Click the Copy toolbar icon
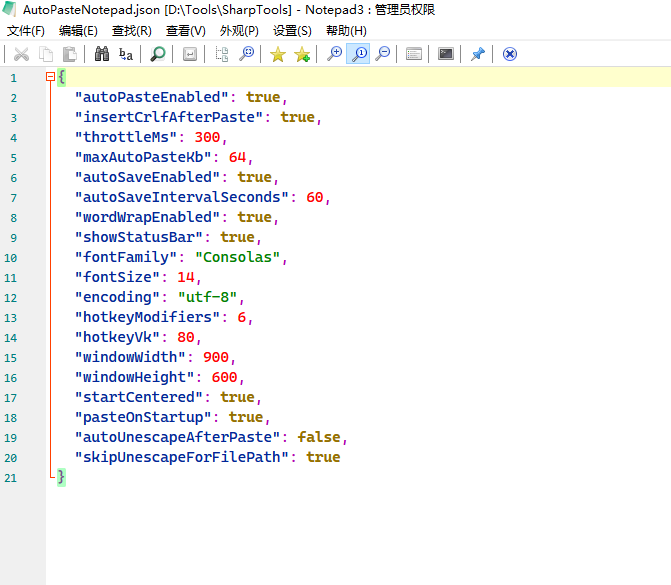 tap(45, 54)
